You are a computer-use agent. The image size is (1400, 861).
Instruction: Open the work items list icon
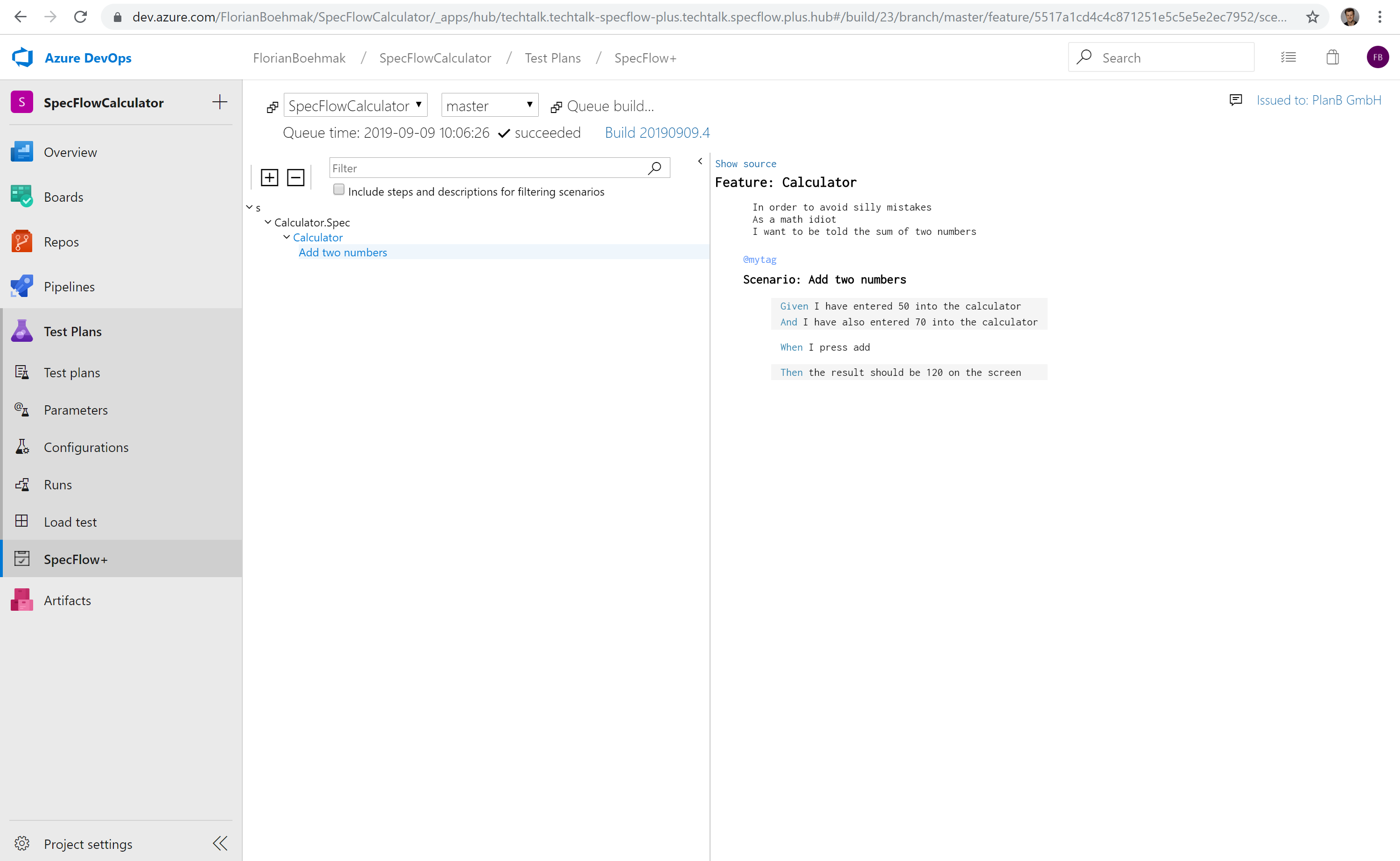point(1288,57)
